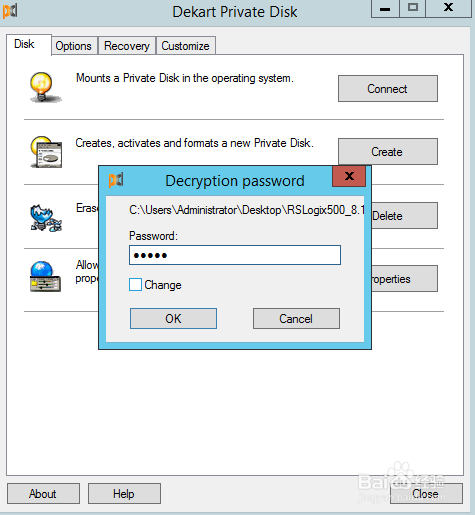Click the Dekart logo in main title bar
The image size is (475, 515).
tap(10, 11)
